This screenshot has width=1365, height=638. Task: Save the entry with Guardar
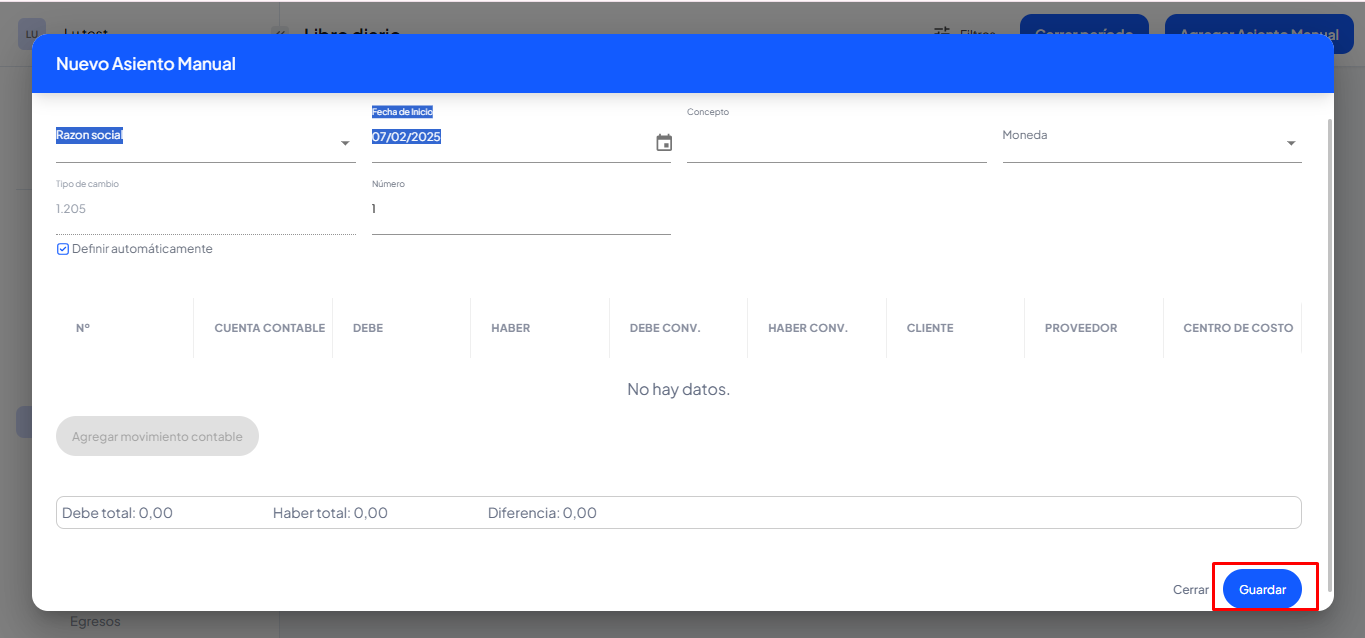point(1262,589)
